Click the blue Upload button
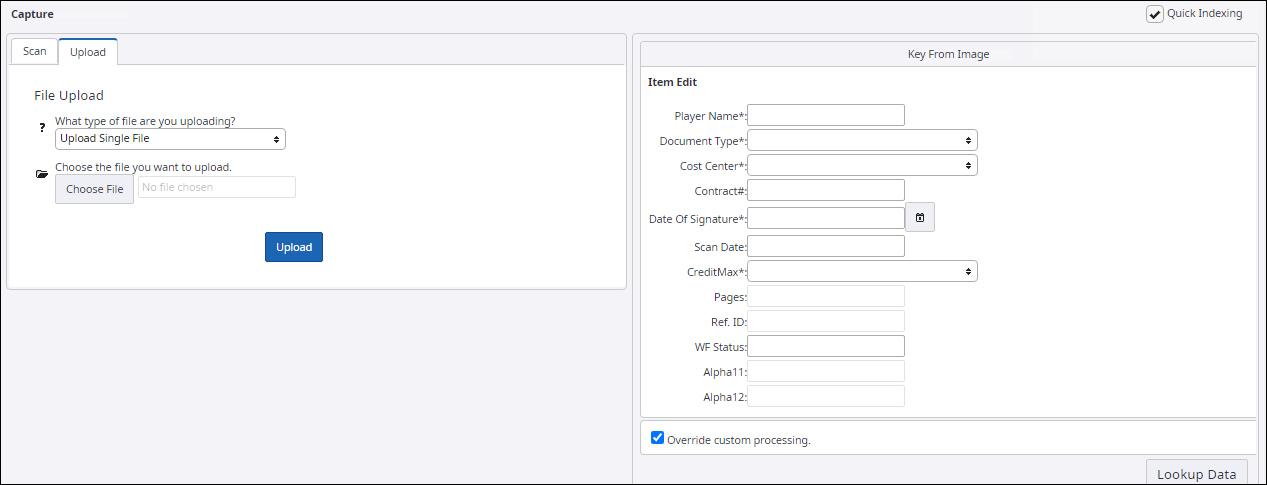 294,247
